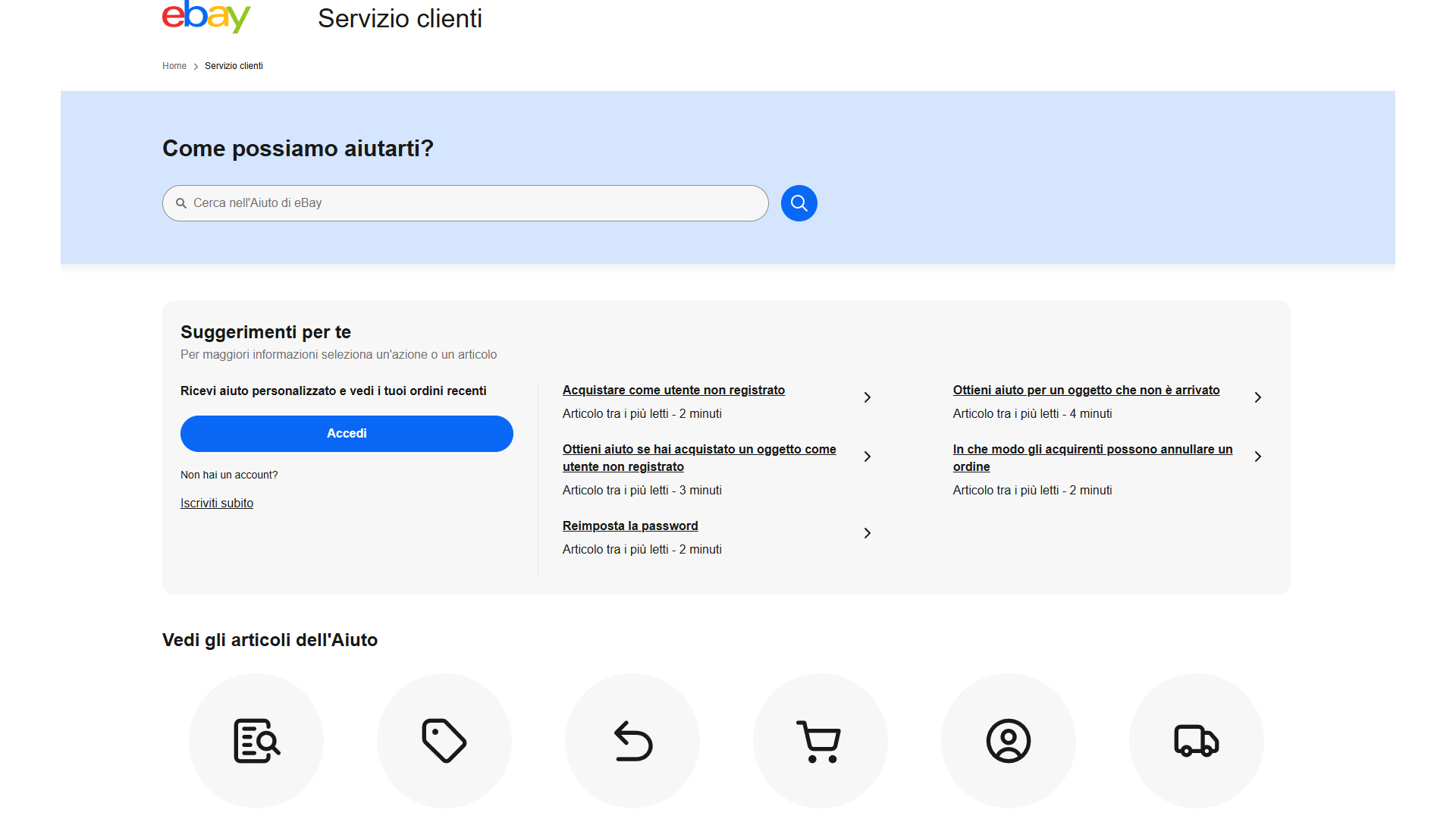This screenshot has width=1456, height=819.
Task: Open the price tag category icon
Action: pos(444,741)
